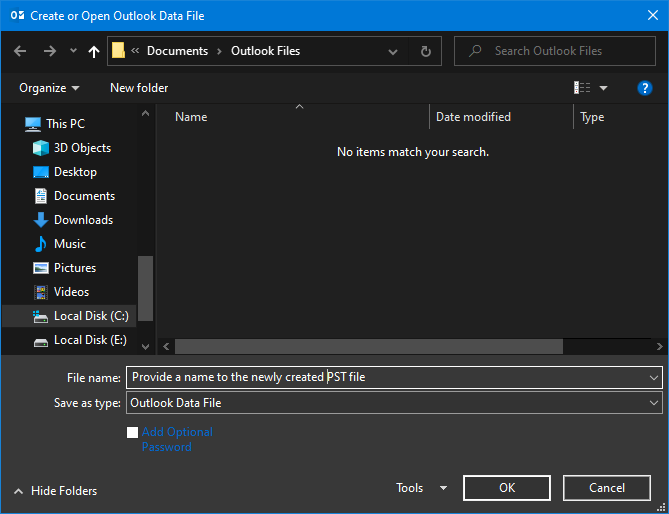Refresh the Outlook Files folder view
This screenshot has height=514, width=669.
pos(426,51)
